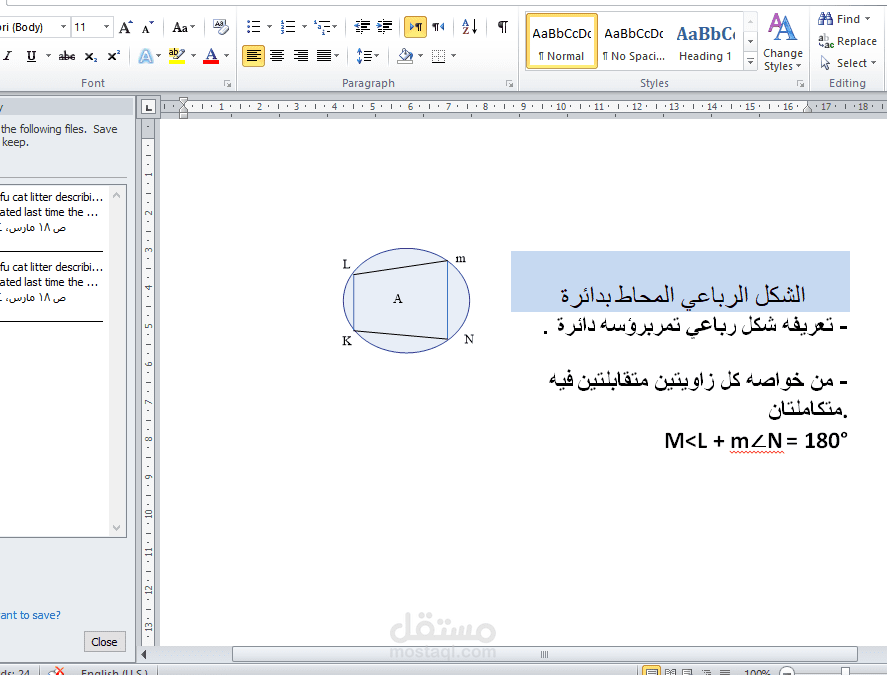This screenshot has width=887, height=675.
Task: Open the Line Spacing dropdown
Action: click(375, 55)
